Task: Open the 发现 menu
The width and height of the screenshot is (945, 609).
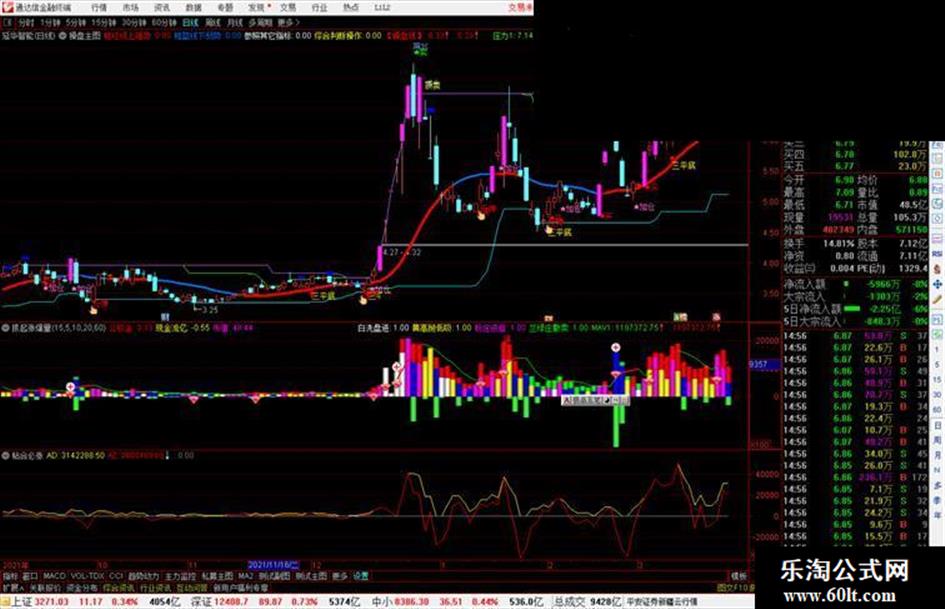Action: tap(257, 8)
